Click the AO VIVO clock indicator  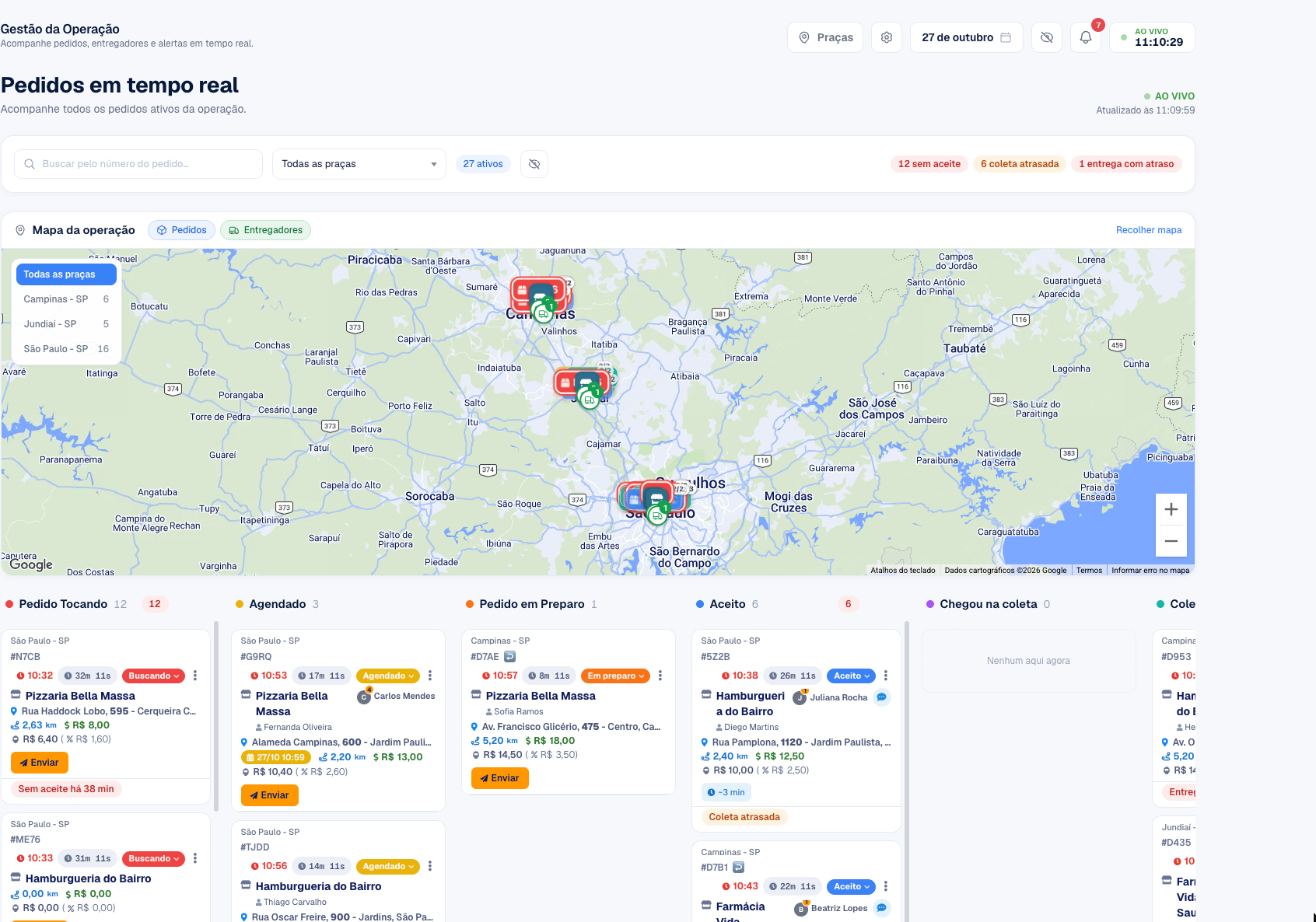pyautogui.click(x=1152, y=37)
